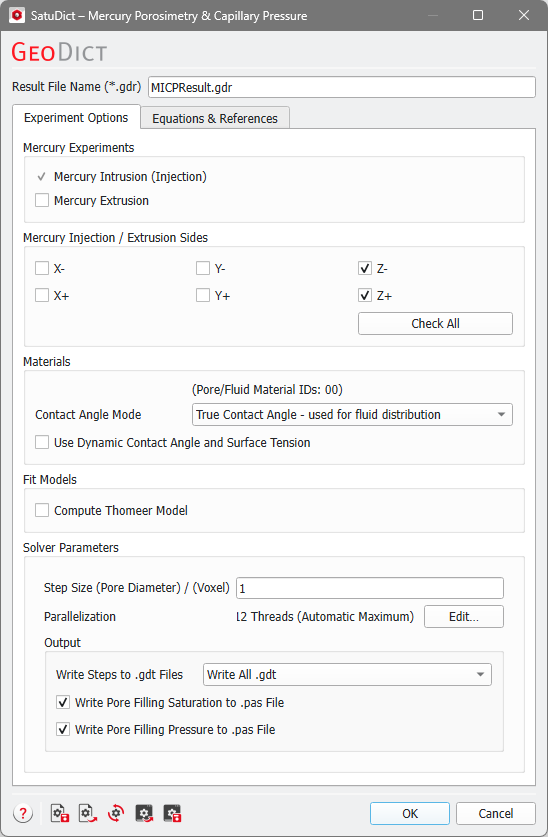Click the Step Size (Pore Diameter) input field
The height and width of the screenshot is (837, 548).
click(x=370, y=588)
